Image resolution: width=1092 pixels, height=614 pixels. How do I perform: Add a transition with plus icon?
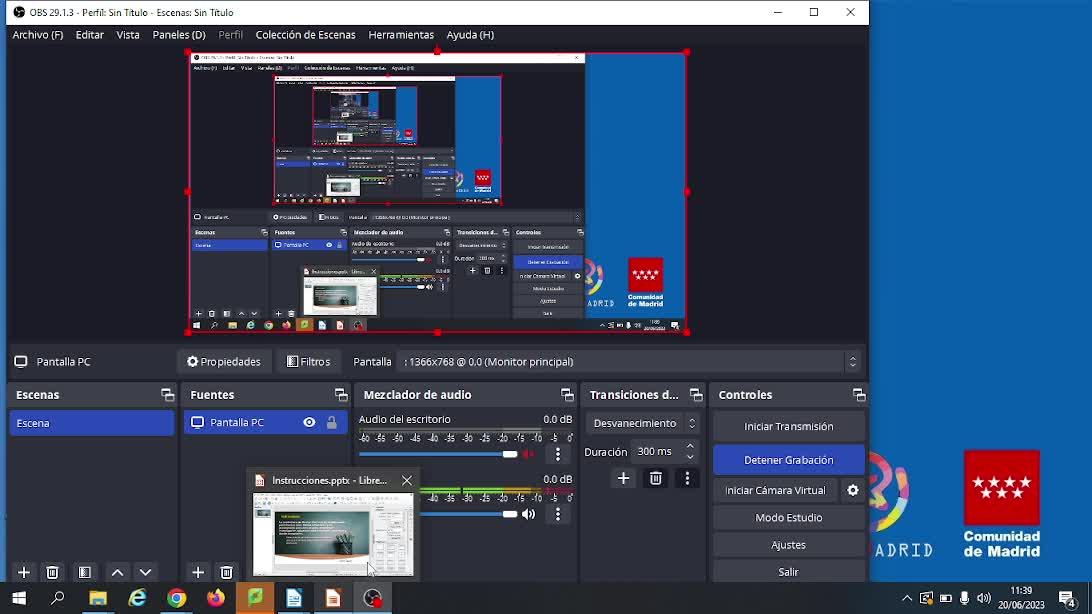click(x=623, y=478)
